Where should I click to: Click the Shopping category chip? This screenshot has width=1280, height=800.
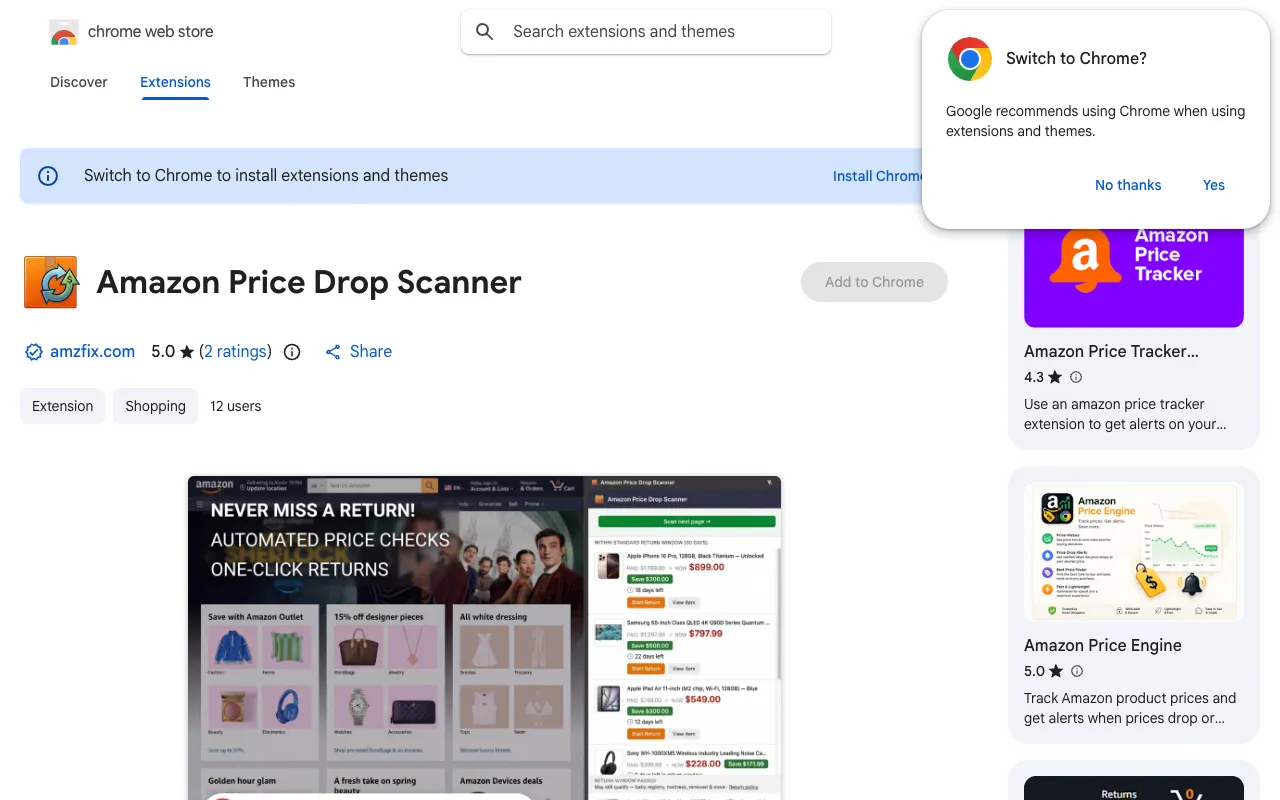click(x=155, y=406)
